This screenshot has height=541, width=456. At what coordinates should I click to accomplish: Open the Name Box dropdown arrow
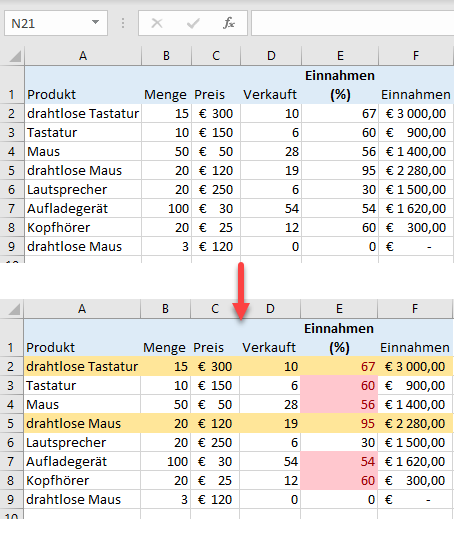(x=95, y=23)
